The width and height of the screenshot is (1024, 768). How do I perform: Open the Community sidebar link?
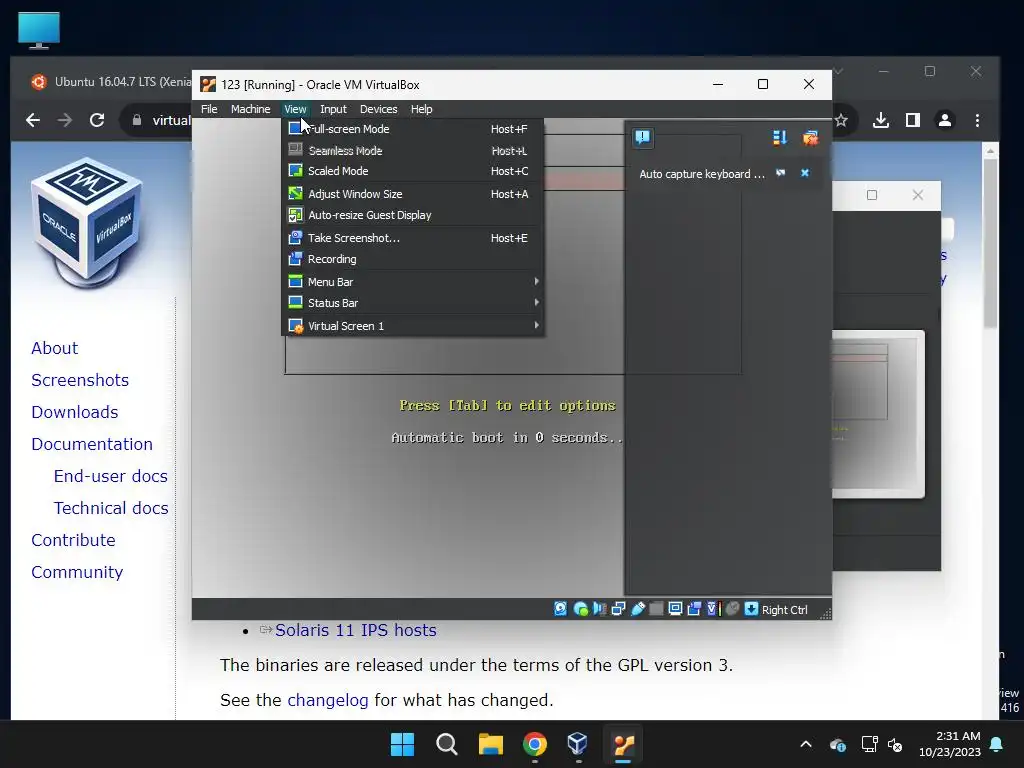coord(77,572)
